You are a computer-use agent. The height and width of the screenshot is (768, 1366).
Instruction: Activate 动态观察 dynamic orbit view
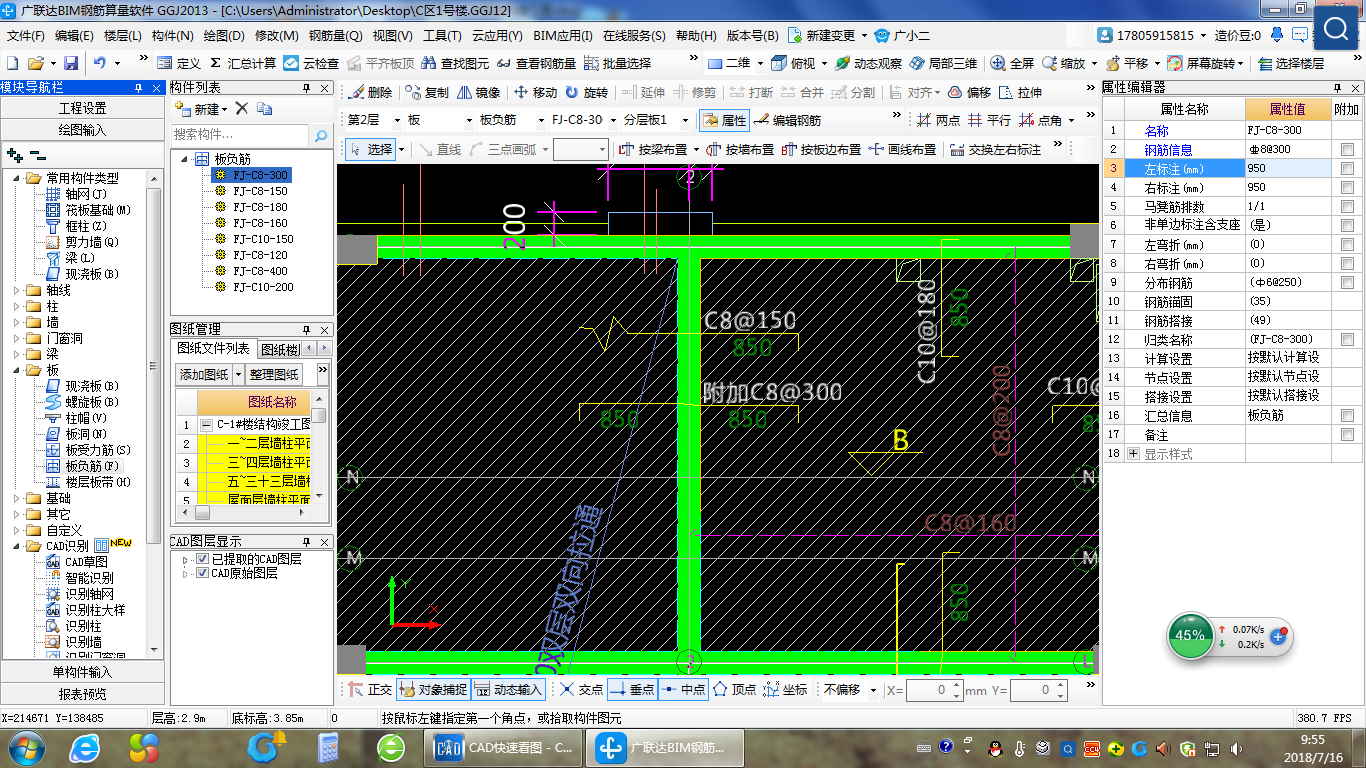click(868, 63)
